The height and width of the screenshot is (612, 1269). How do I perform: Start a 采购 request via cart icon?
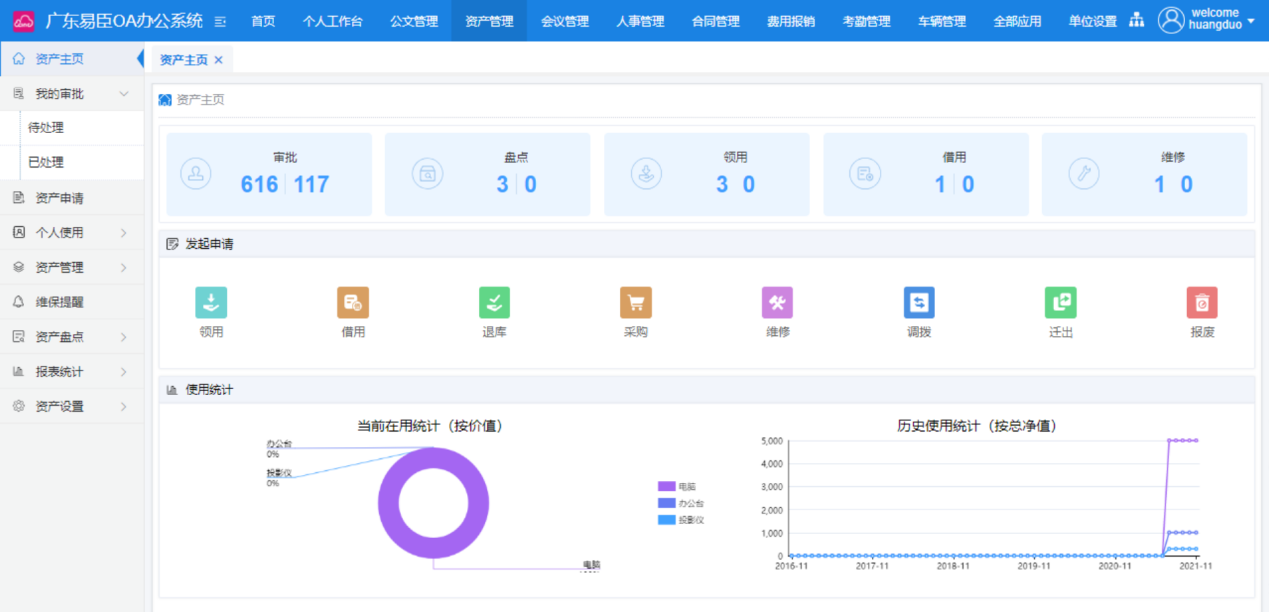(x=636, y=303)
